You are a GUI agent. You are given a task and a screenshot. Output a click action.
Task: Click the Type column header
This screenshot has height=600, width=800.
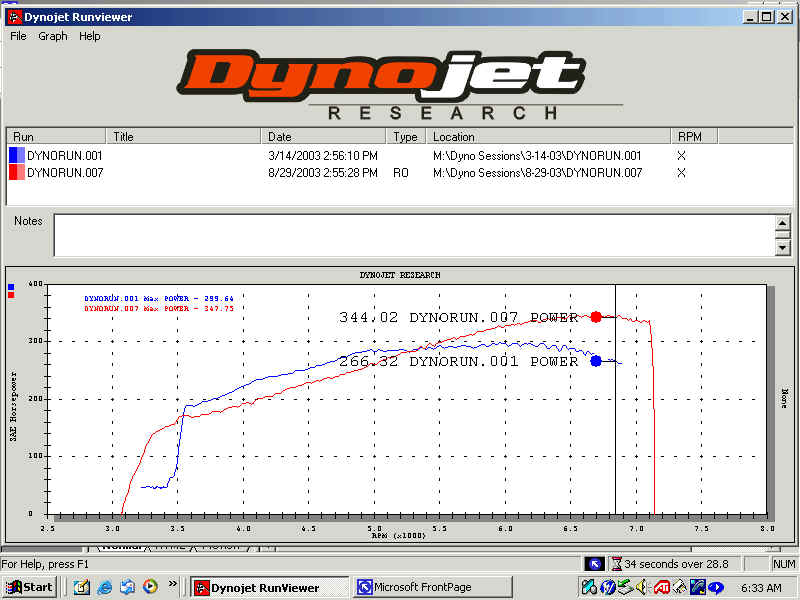pos(406,137)
